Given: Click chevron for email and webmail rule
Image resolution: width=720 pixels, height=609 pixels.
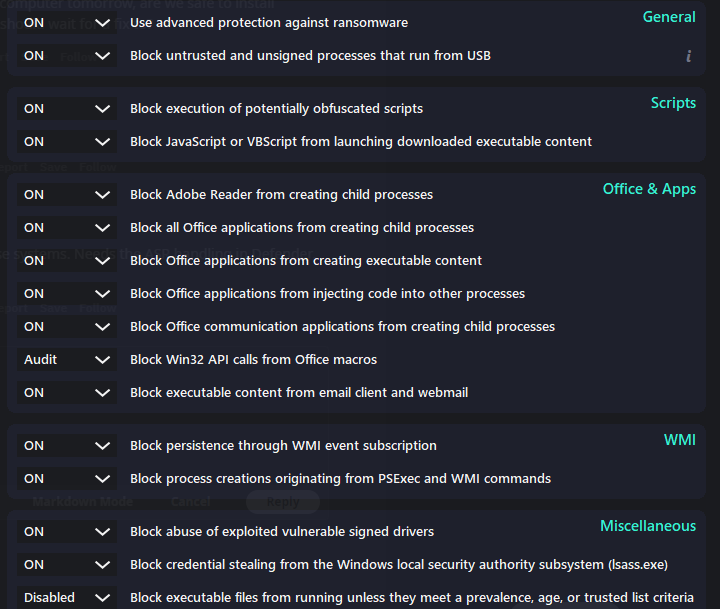Looking at the screenshot, I should [102, 393].
